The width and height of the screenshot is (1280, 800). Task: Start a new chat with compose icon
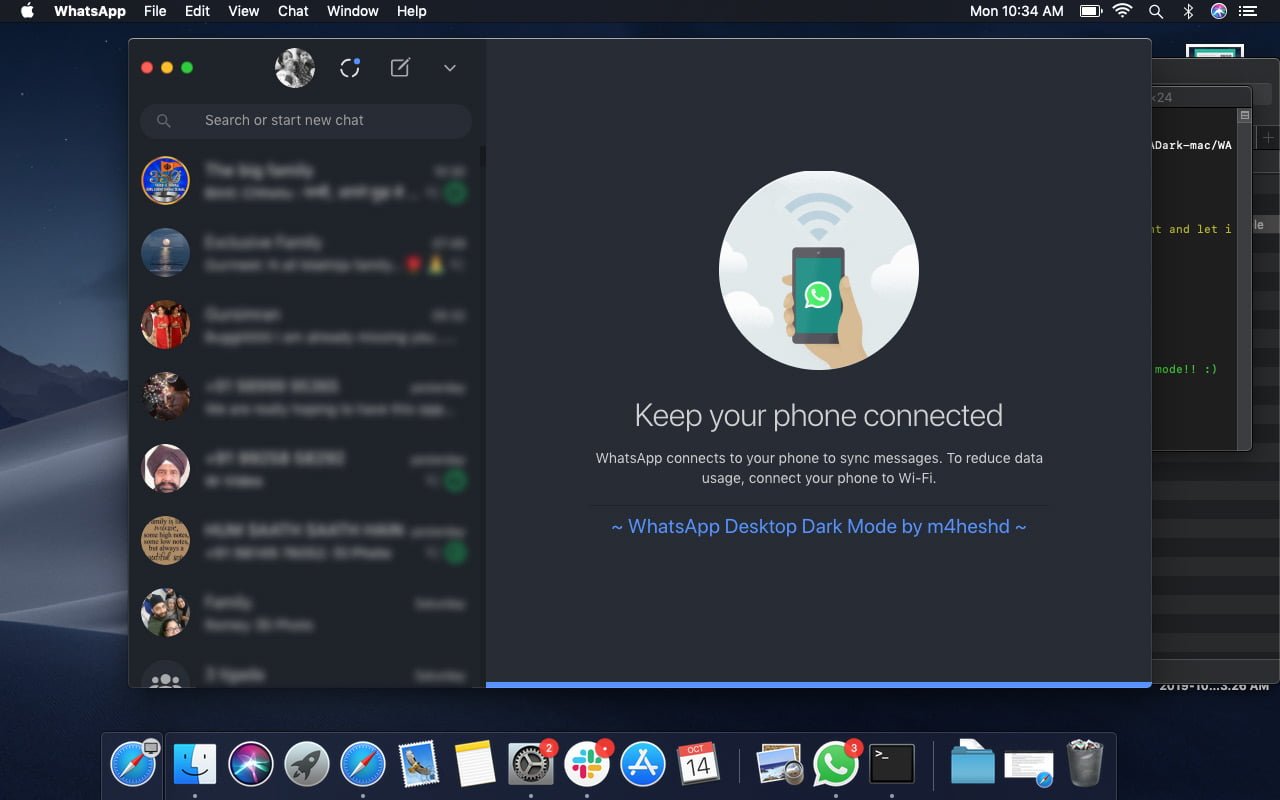(400, 68)
